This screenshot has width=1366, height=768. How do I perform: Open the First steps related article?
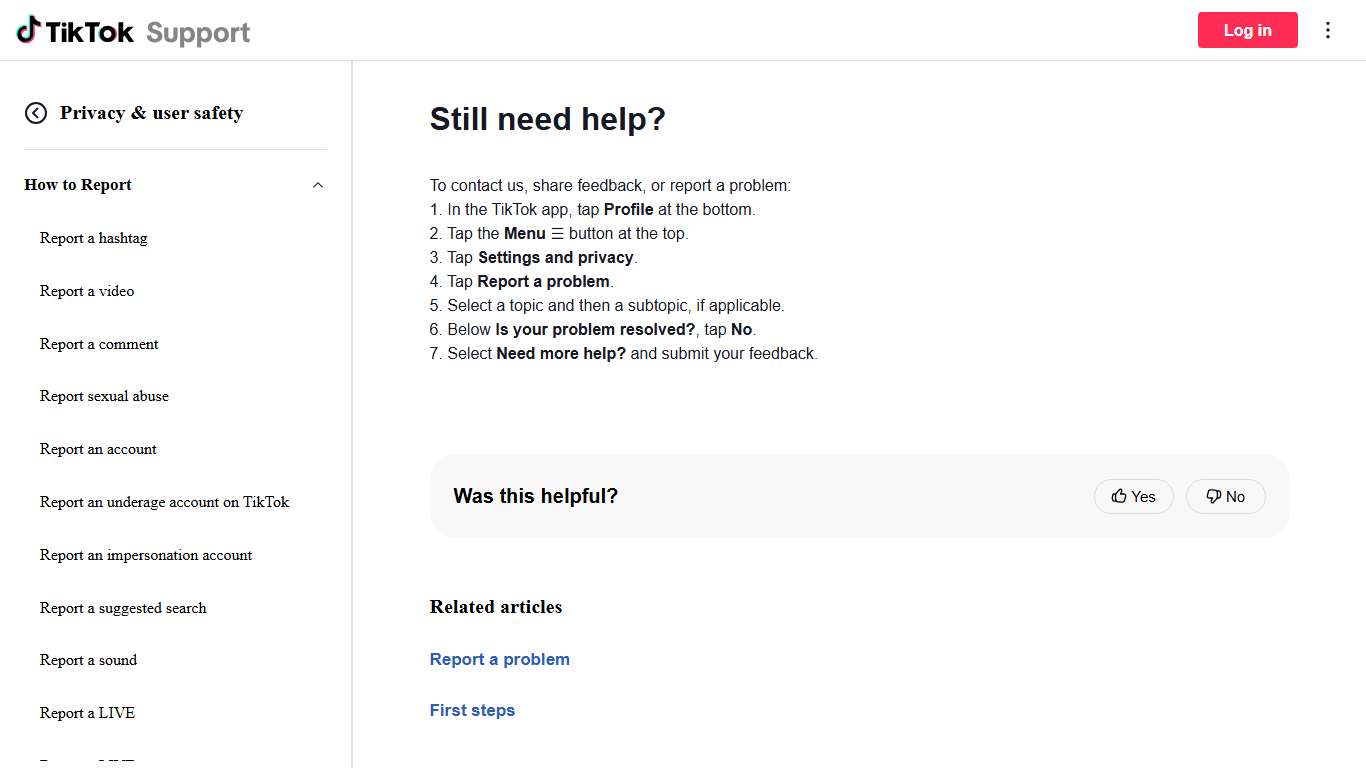point(472,710)
